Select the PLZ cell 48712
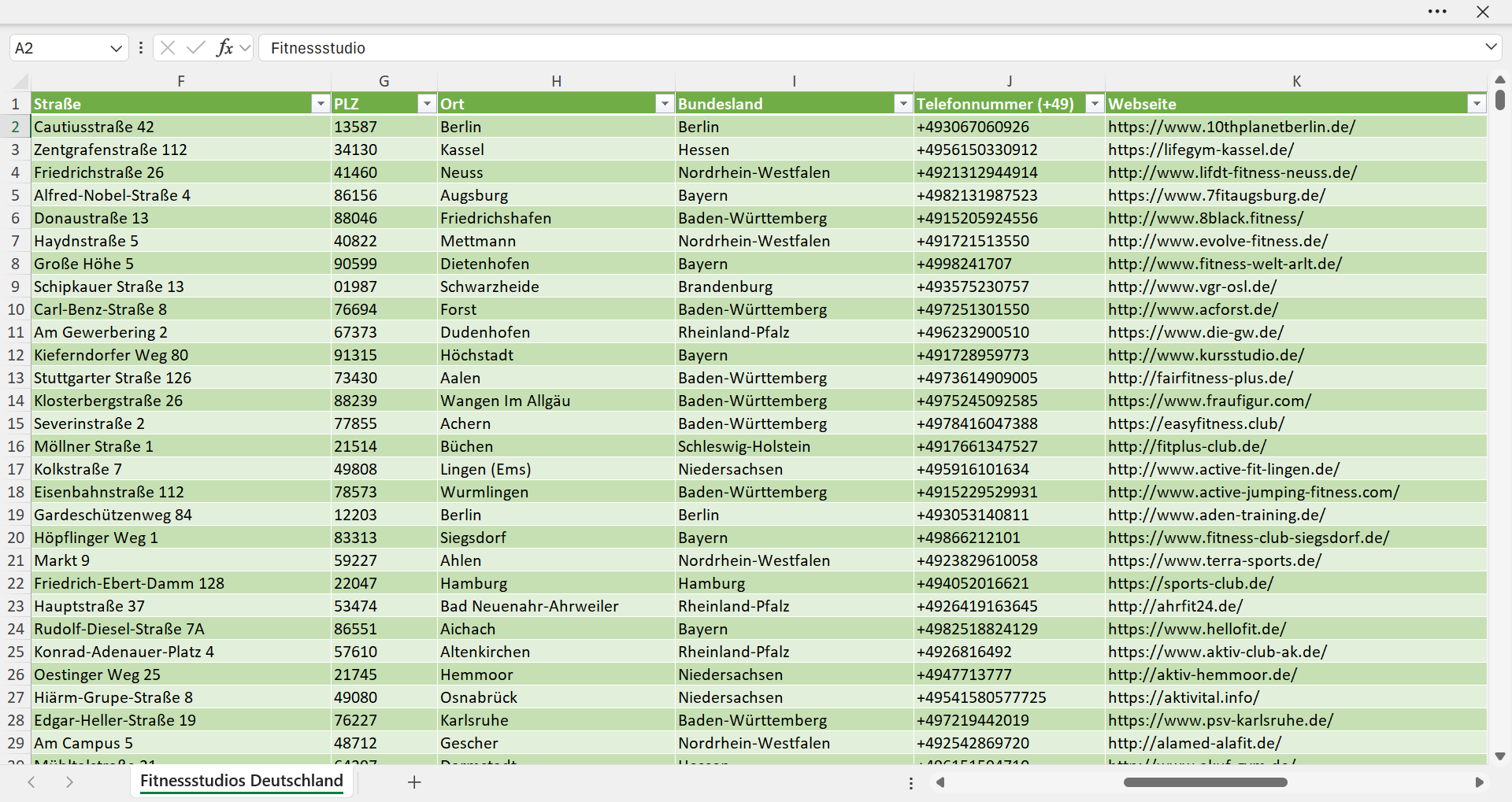The width and height of the screenshot is (1512, 802). point(384,743)
